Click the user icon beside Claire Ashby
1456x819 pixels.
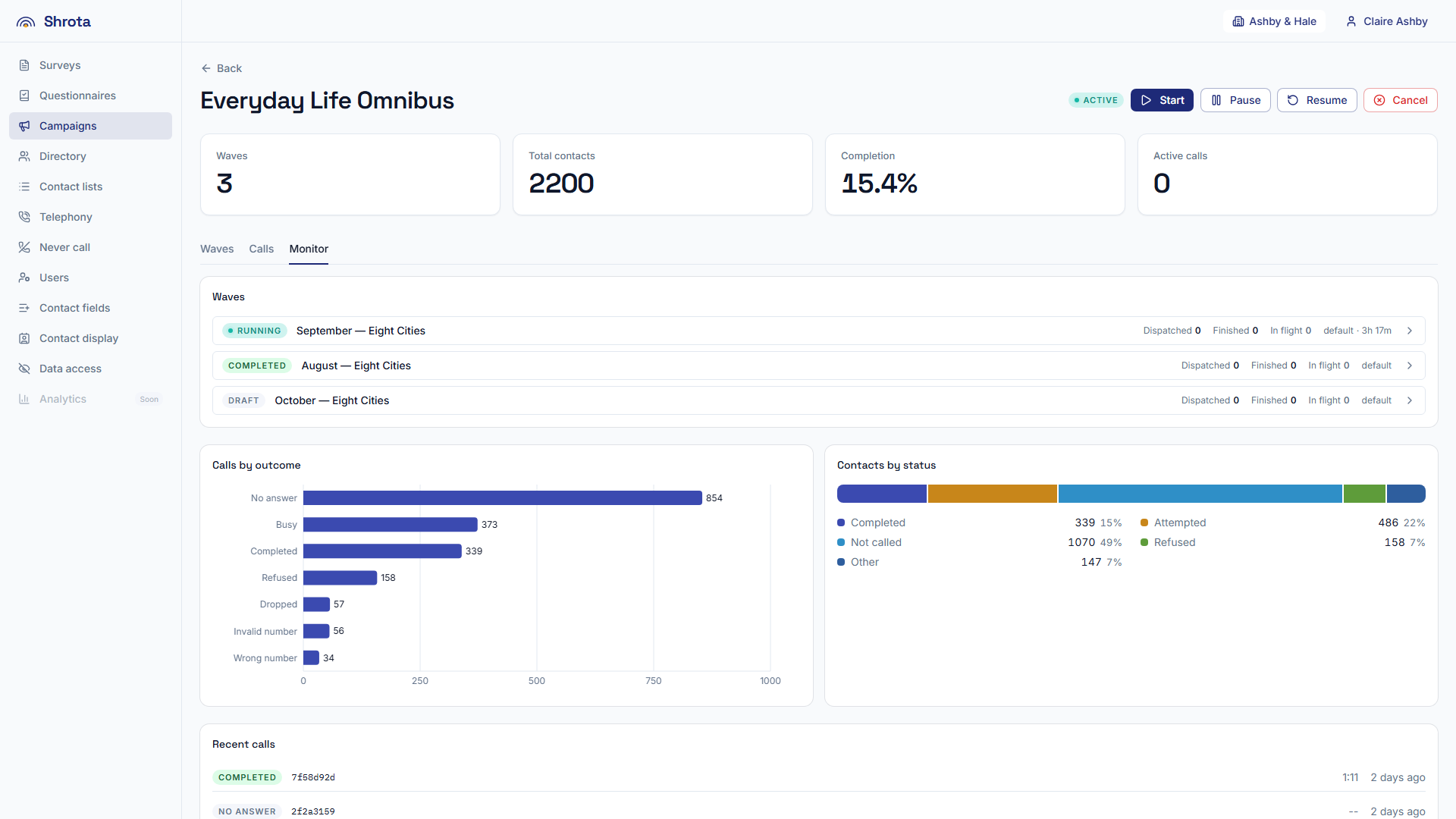pos(1351,21)
